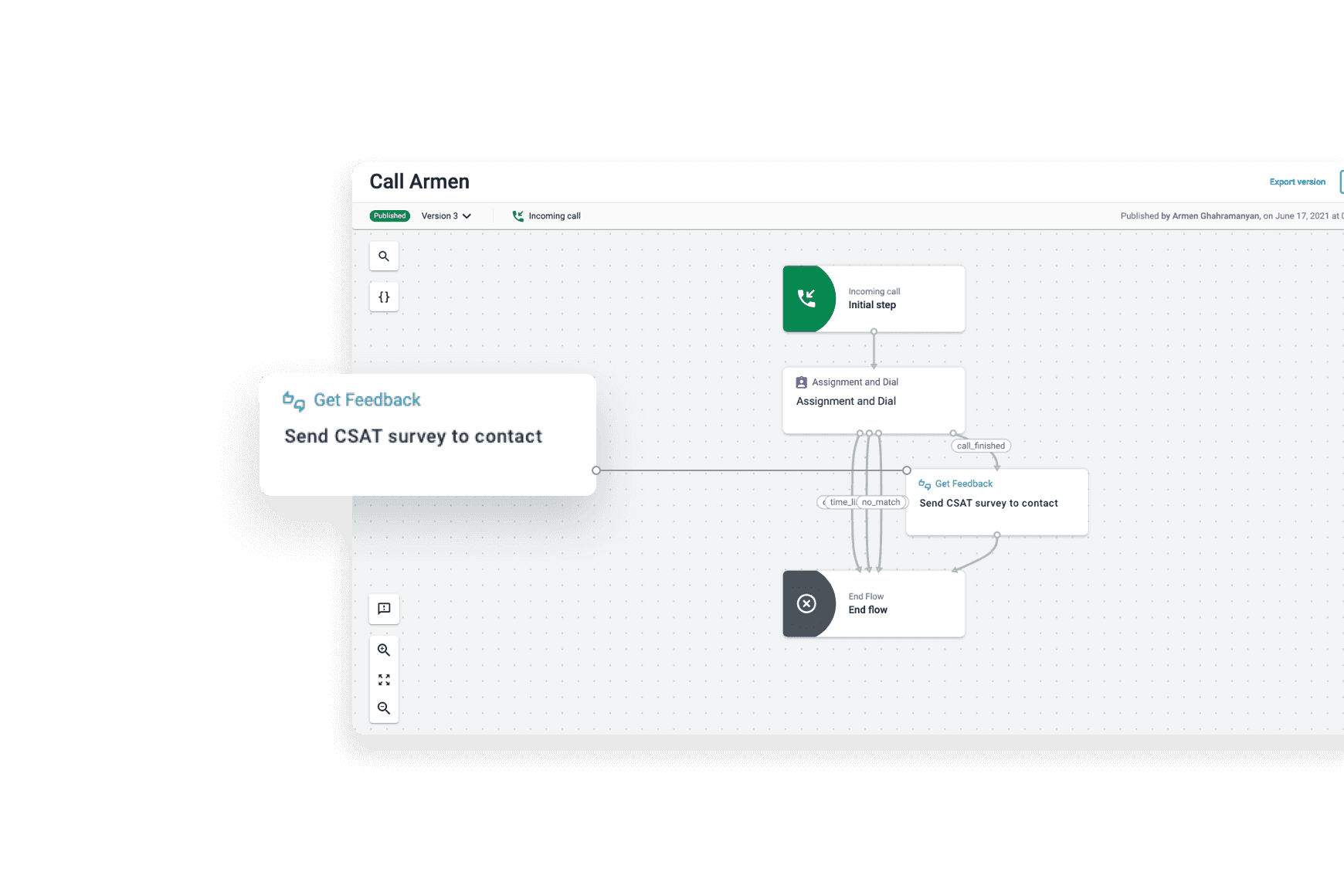This screenshot has height=896, width=1344.
Task: Click the no_match connection label
Action: (x=881, y=502)
